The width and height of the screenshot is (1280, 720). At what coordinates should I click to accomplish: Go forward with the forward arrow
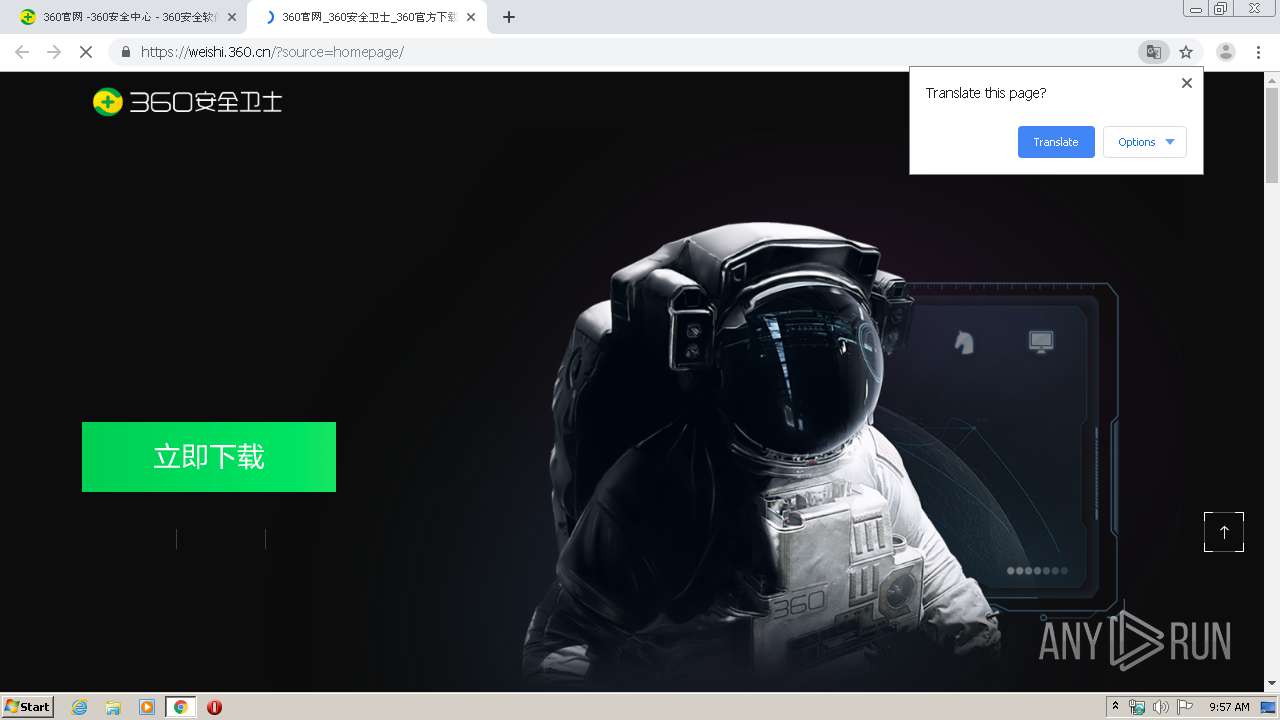(x=54, y=52)
